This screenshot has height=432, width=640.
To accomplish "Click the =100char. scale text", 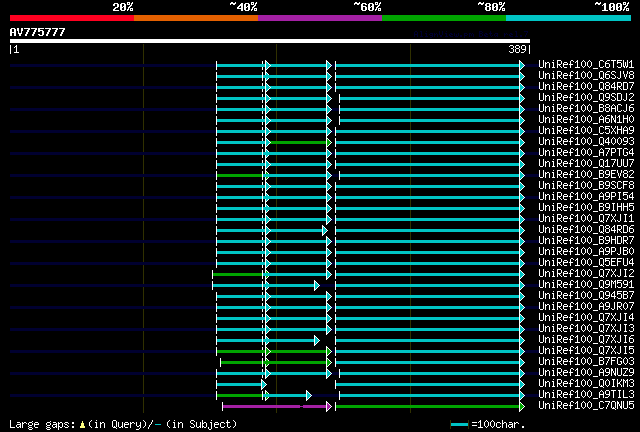I will (x=498, y=424).
